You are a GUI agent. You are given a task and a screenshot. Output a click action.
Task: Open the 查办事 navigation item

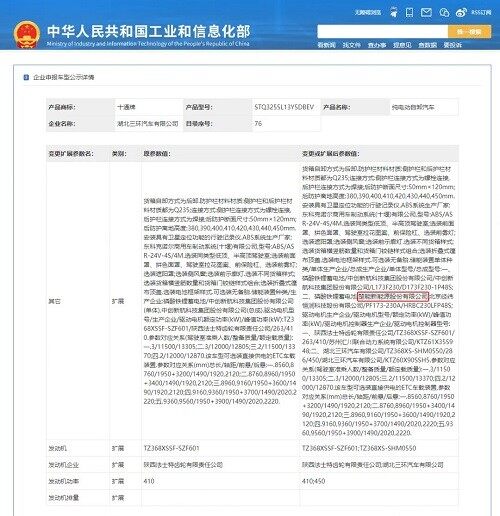(377, 45)
